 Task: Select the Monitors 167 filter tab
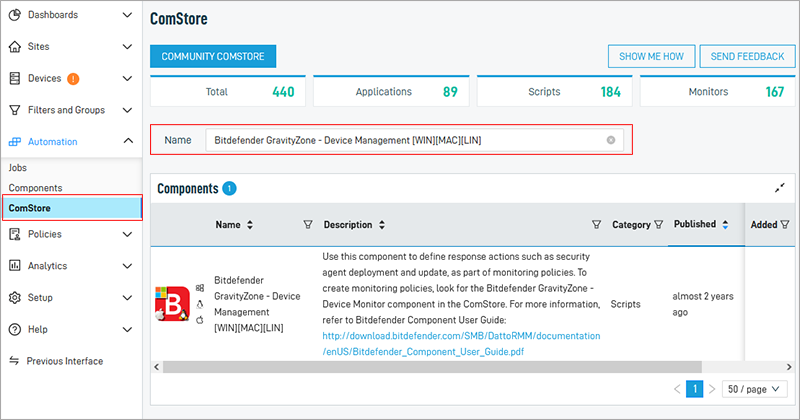(718, 91)
